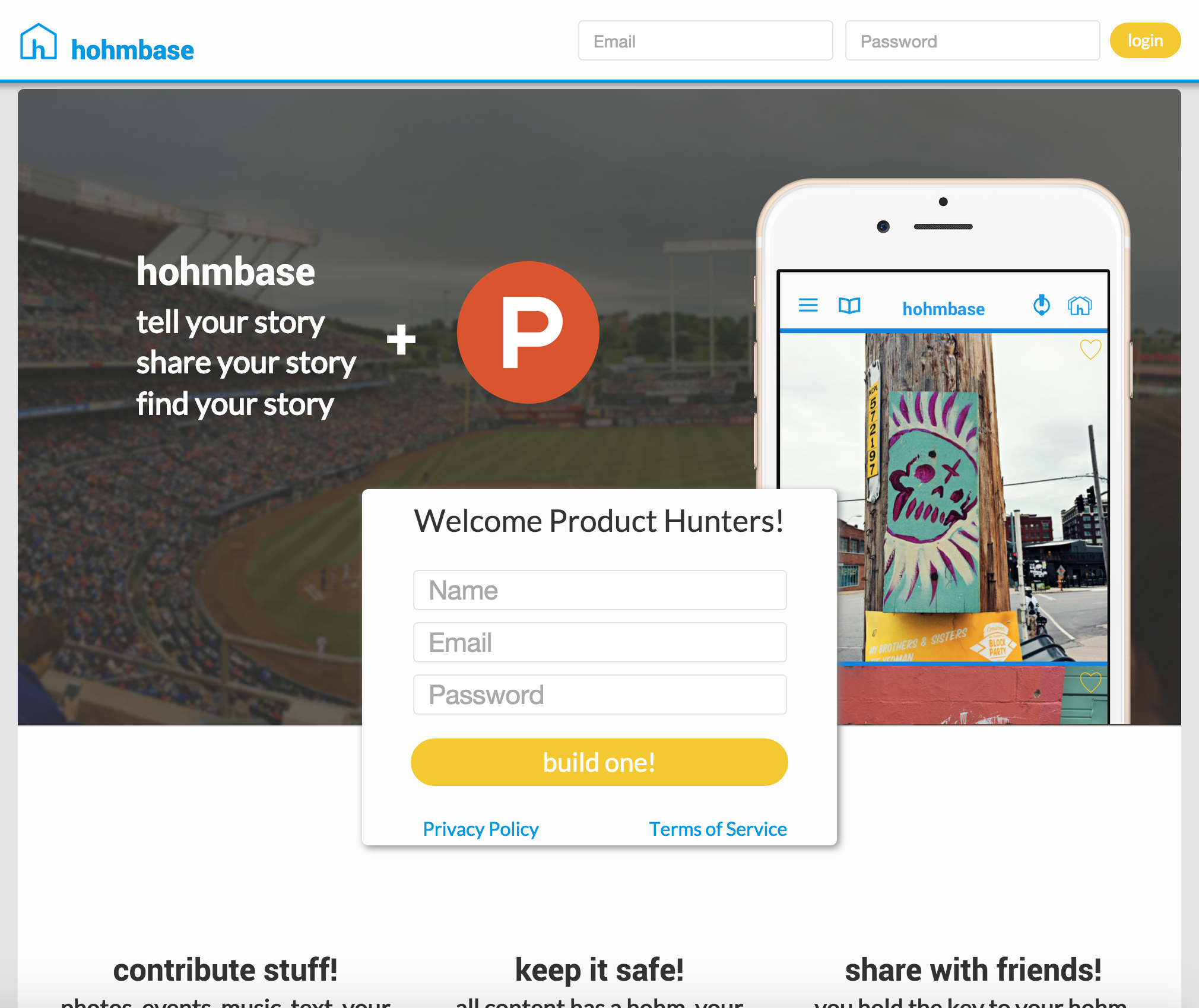Like the skull art photo with heart

click(1090, 349)
